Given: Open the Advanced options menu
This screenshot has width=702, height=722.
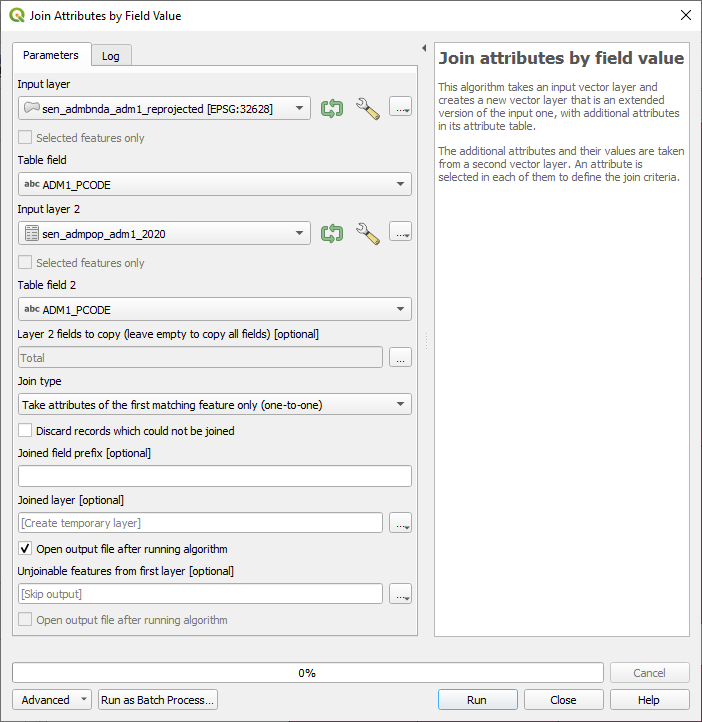Looking at the screenshot, I should click(x=52, y=700).
